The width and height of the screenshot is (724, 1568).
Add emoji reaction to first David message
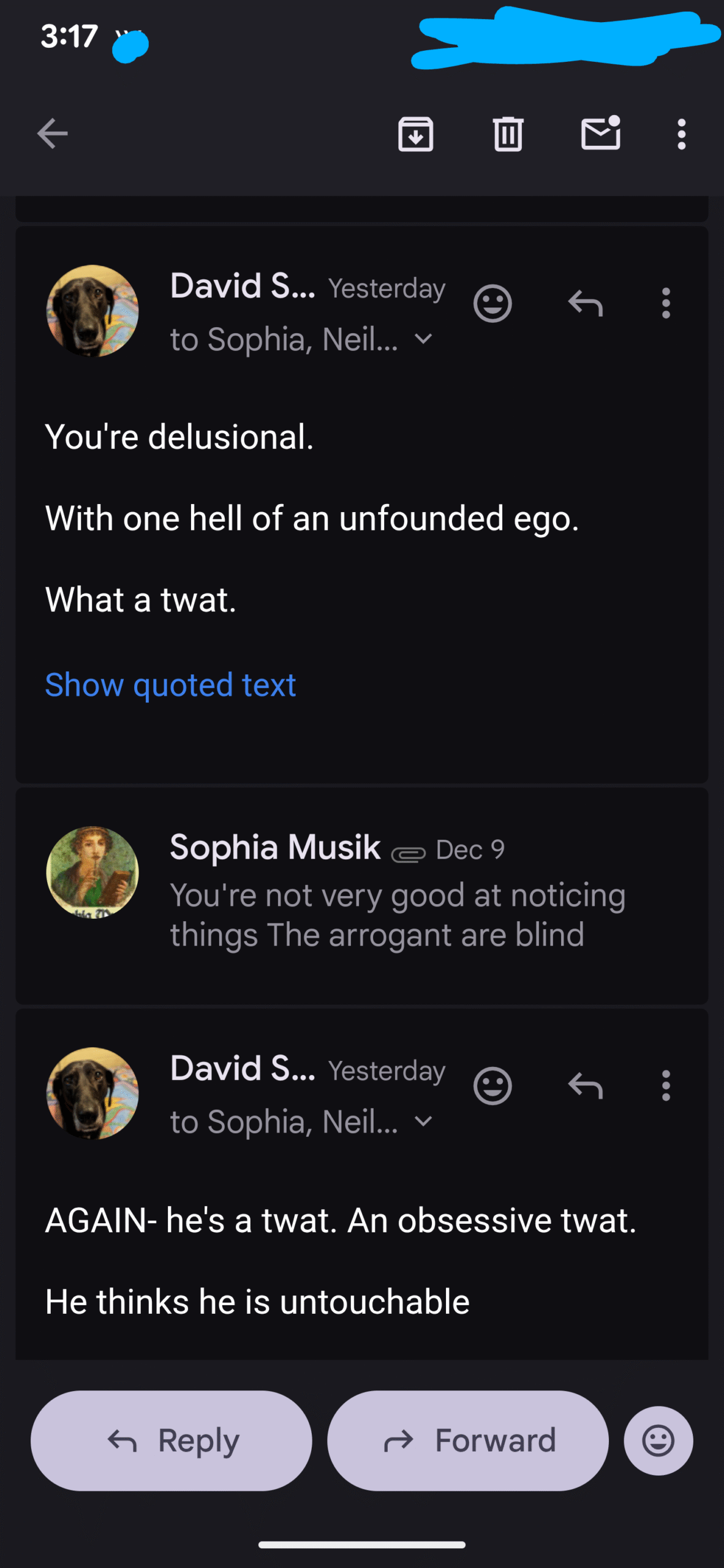[x=492, y=303]
